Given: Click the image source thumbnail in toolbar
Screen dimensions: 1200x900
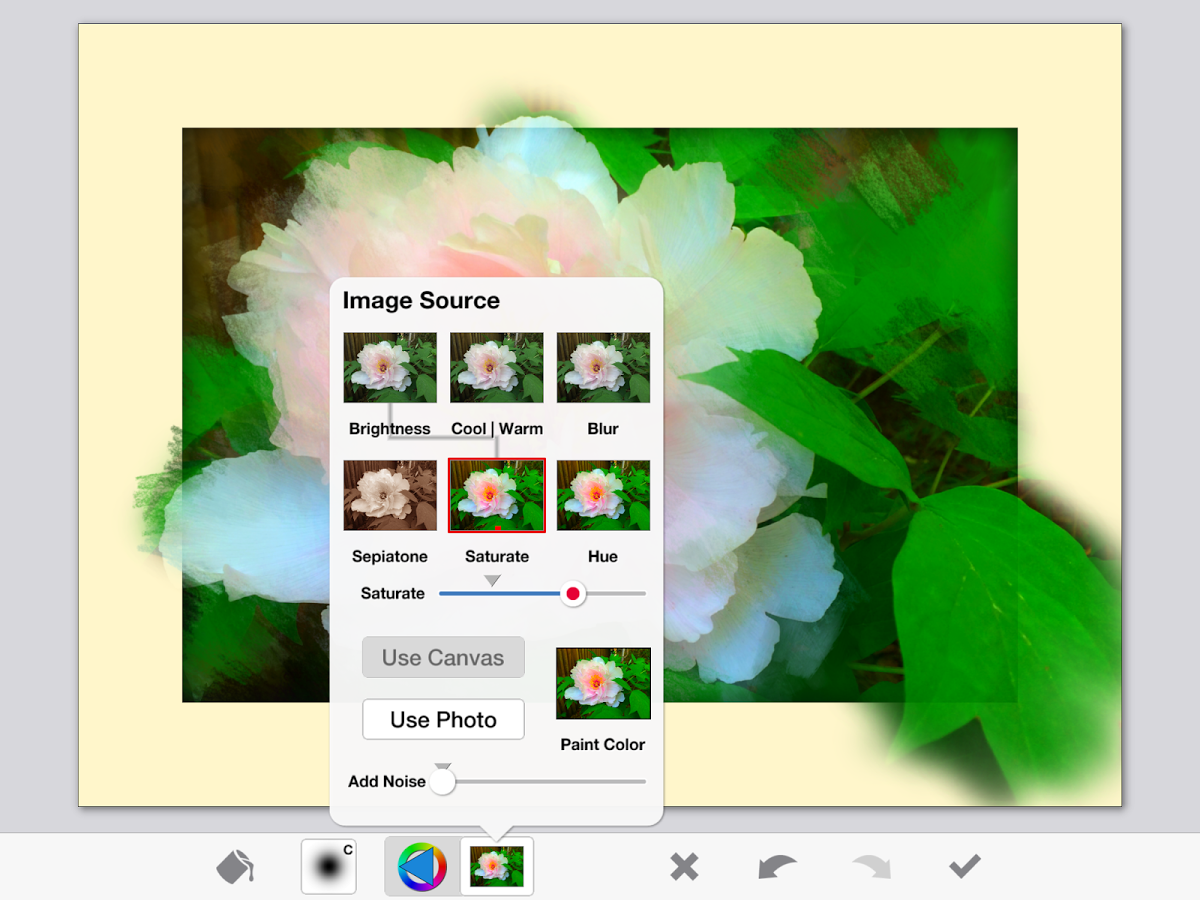Looking at the screenshot, I should (496, 865).
